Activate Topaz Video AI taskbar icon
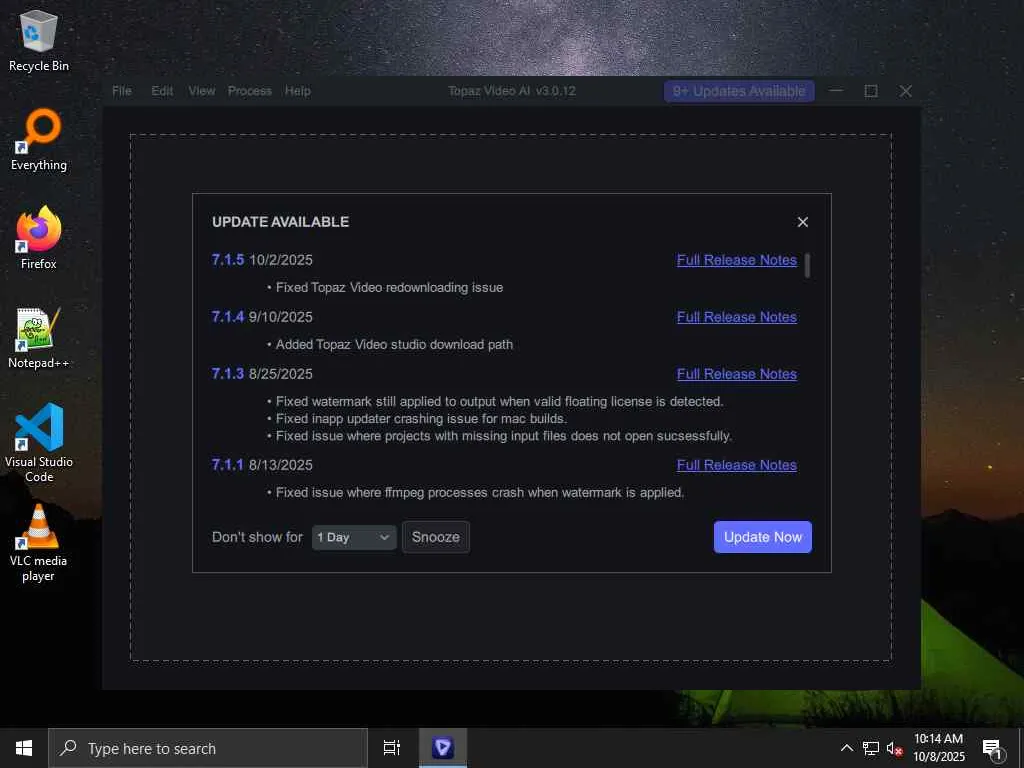The width and height of the screenshot is (1024, 768). (x=443, y=748)
